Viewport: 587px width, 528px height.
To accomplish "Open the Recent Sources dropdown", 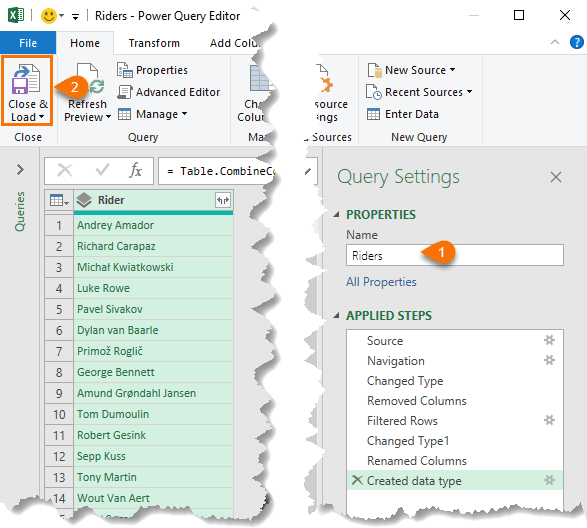I will (x=419, y=92).
